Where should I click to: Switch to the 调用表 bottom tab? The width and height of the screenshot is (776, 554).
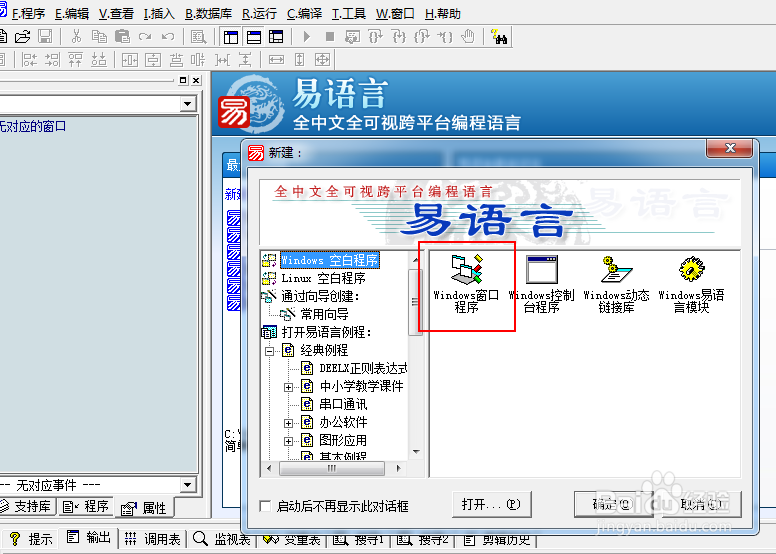[152, 539]
